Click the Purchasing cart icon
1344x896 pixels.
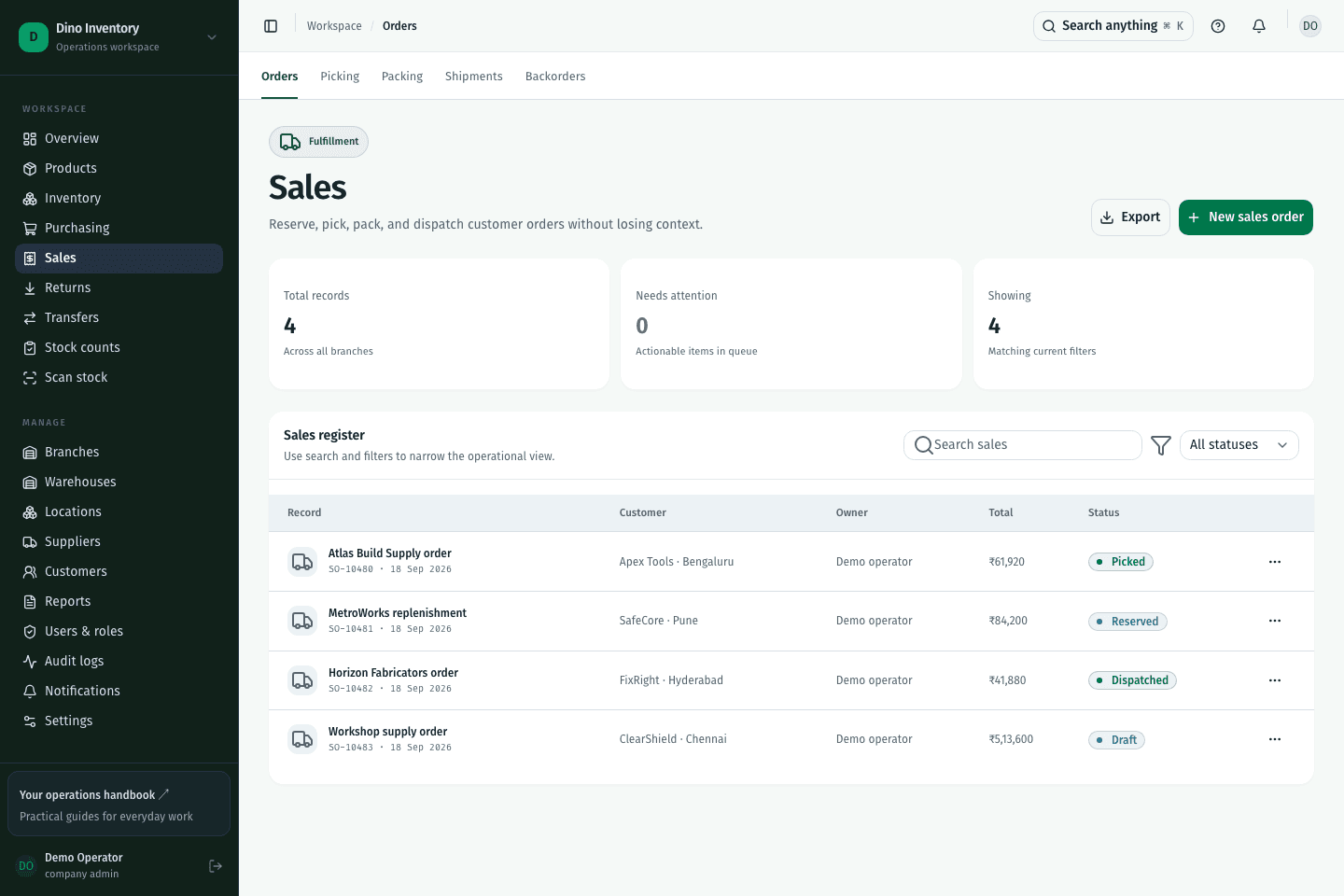click(30, 229)
